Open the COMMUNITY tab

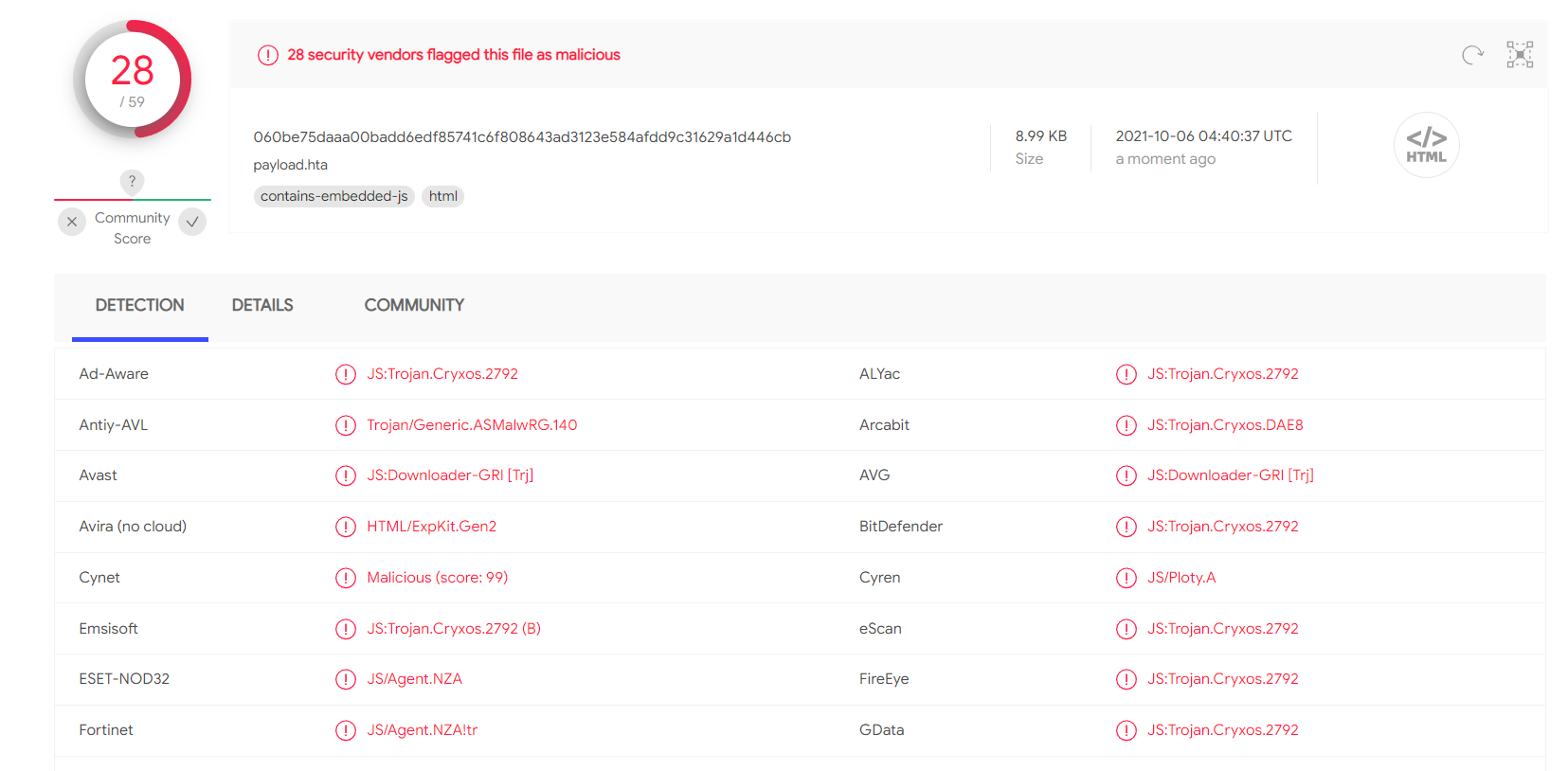click(x=414, y=305)
